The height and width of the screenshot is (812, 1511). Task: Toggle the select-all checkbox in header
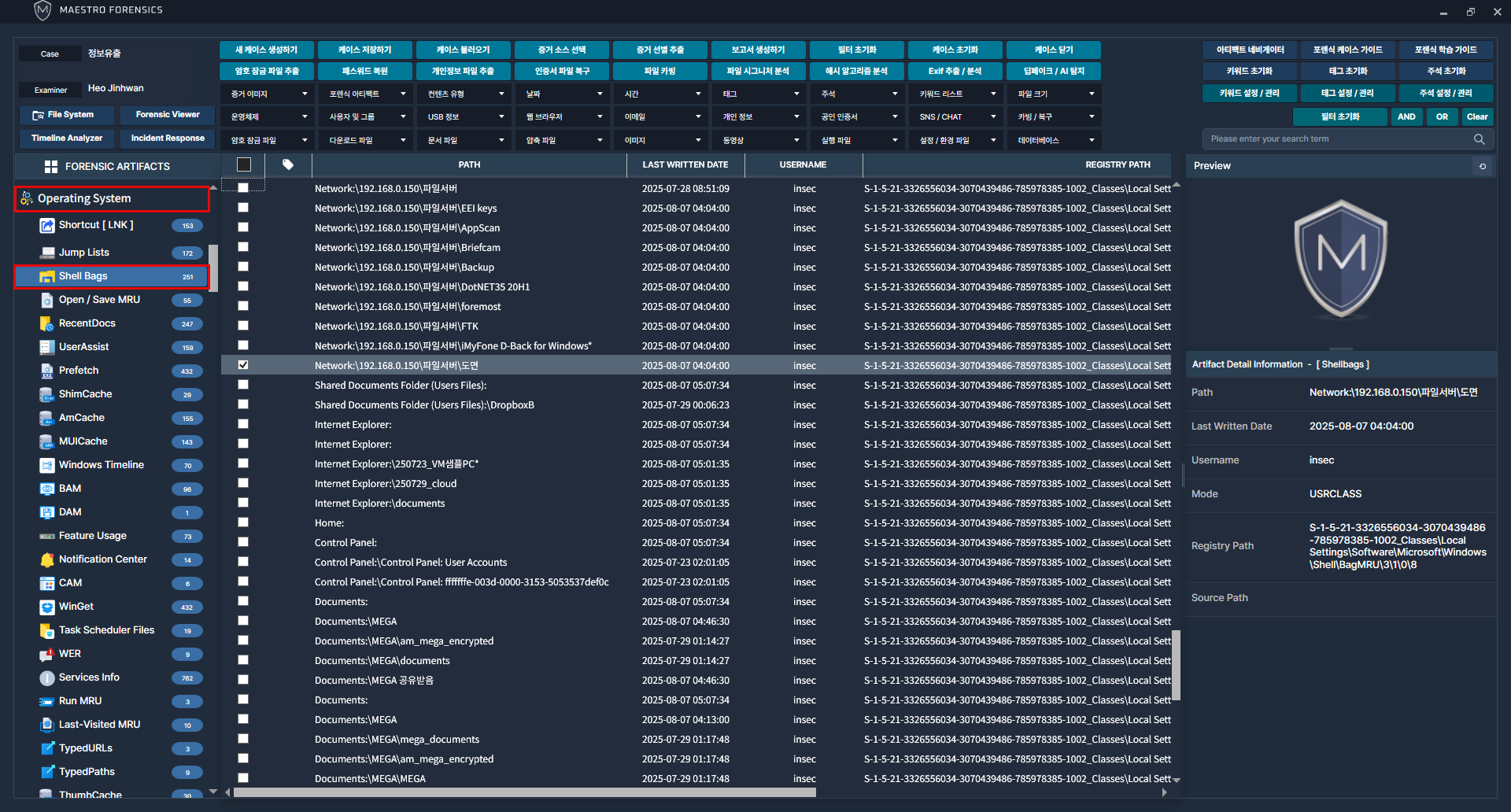click(244, 164)
